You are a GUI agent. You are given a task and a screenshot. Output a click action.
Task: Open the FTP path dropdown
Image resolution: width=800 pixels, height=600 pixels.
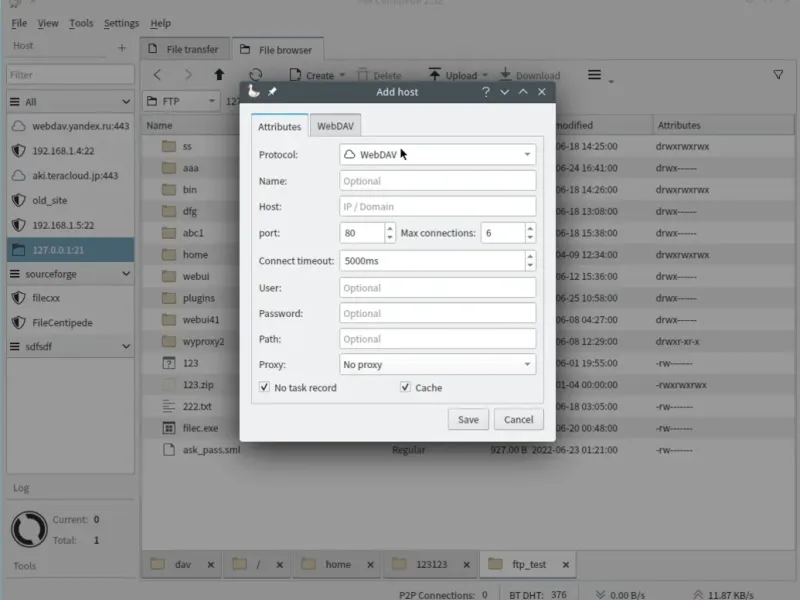(x=182, y=102)
